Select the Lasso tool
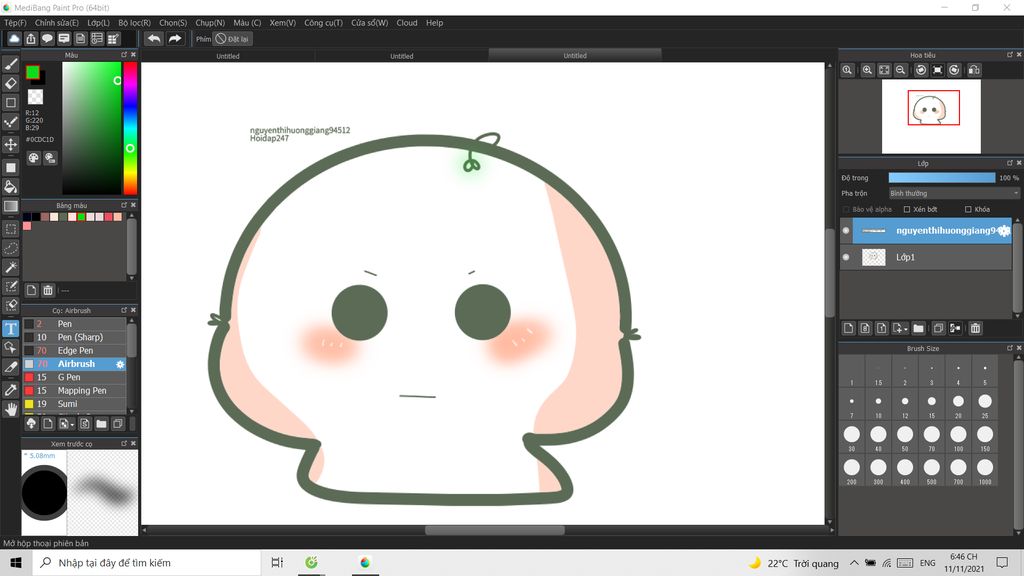 coord(11,248)
